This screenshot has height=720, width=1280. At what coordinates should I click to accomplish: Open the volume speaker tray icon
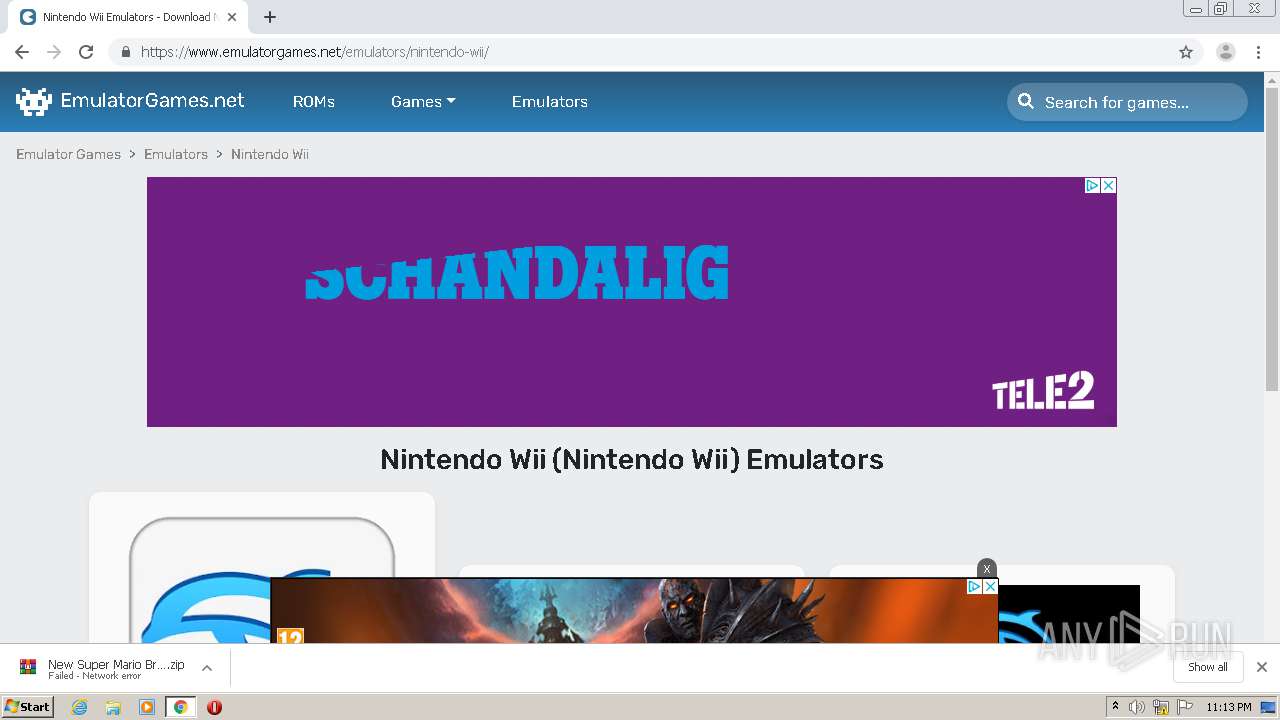1137,707
